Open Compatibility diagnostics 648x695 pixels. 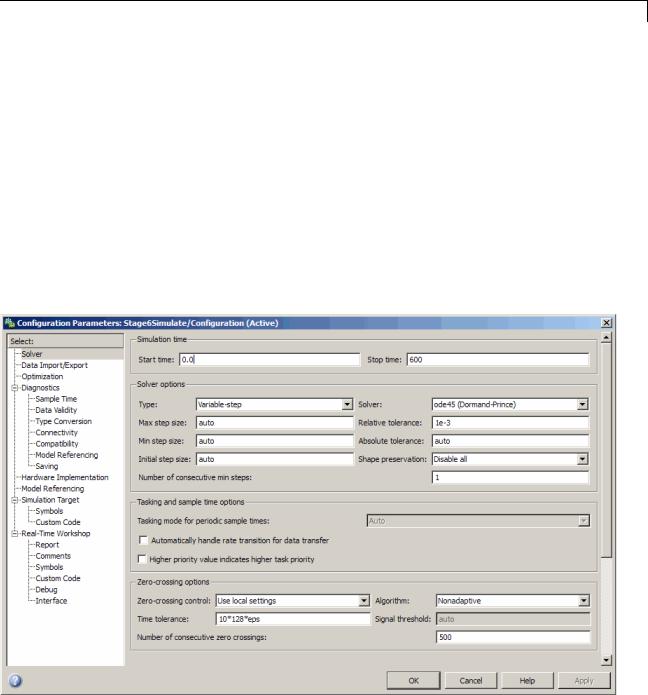(57, 444)
